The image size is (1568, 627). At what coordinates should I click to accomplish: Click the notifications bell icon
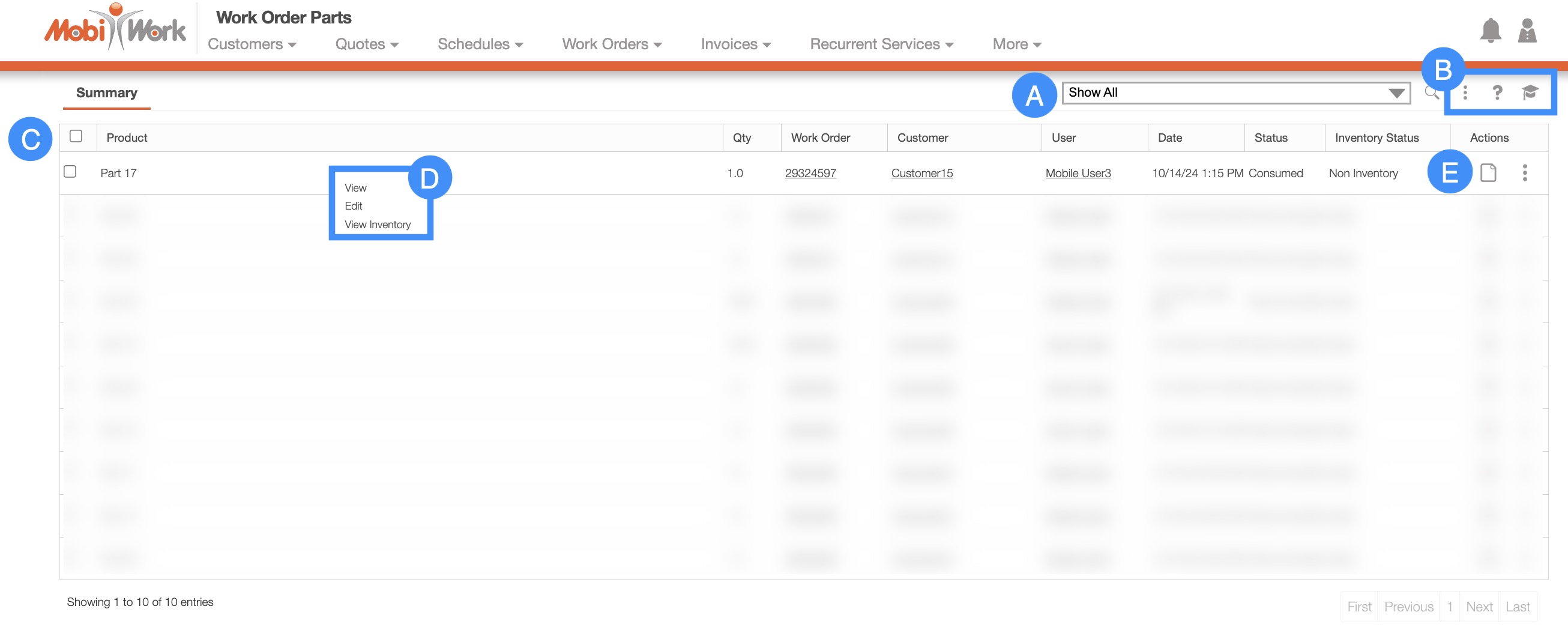(x=1490, y=31)
